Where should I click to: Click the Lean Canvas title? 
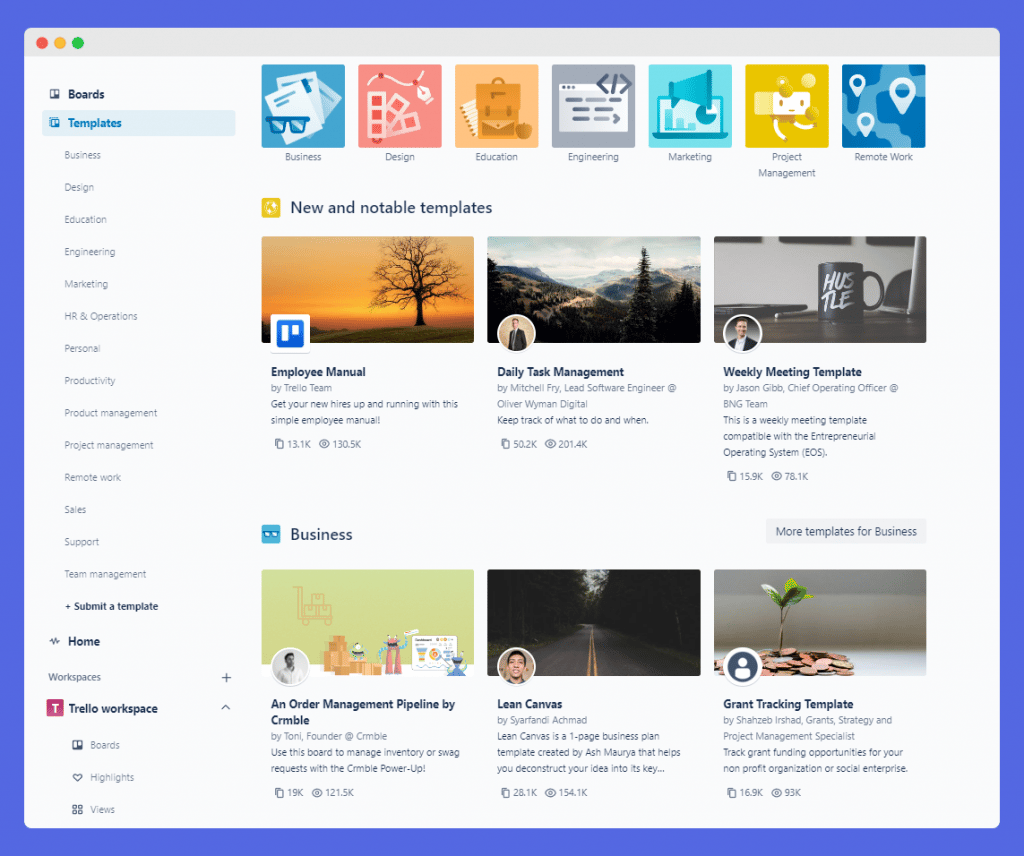click(x=530, y=704)
